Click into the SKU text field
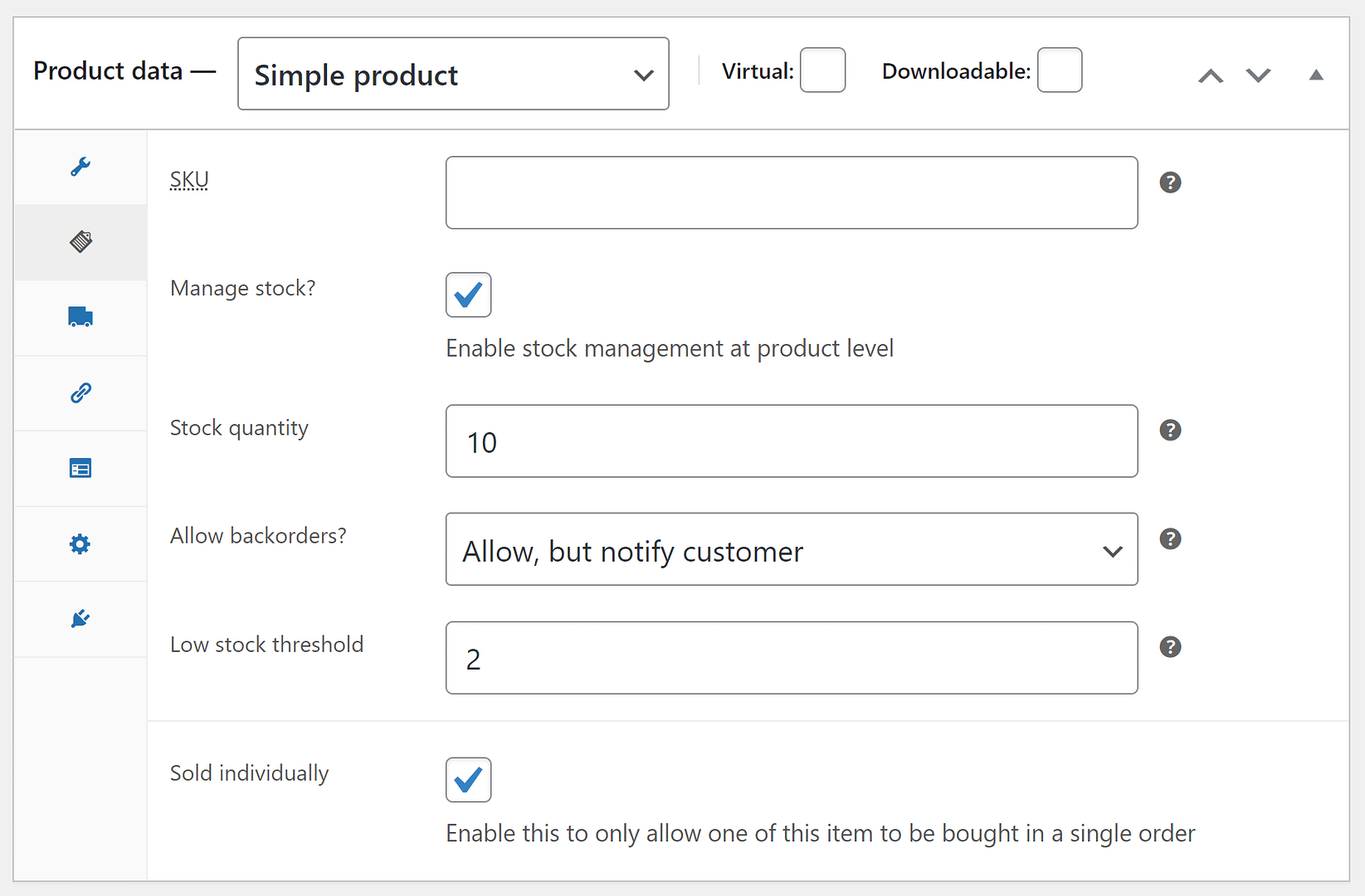The height and width of the screenshot is (896, 1365). coord(791,192)
